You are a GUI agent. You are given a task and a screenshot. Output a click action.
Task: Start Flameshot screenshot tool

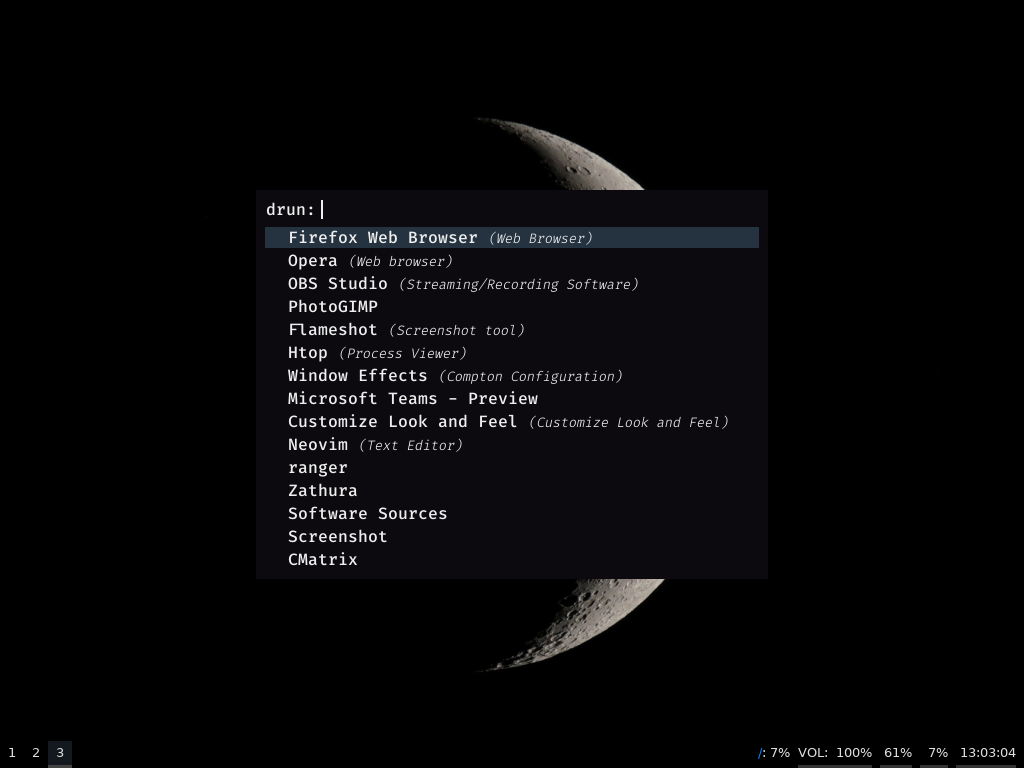point(511,329)
